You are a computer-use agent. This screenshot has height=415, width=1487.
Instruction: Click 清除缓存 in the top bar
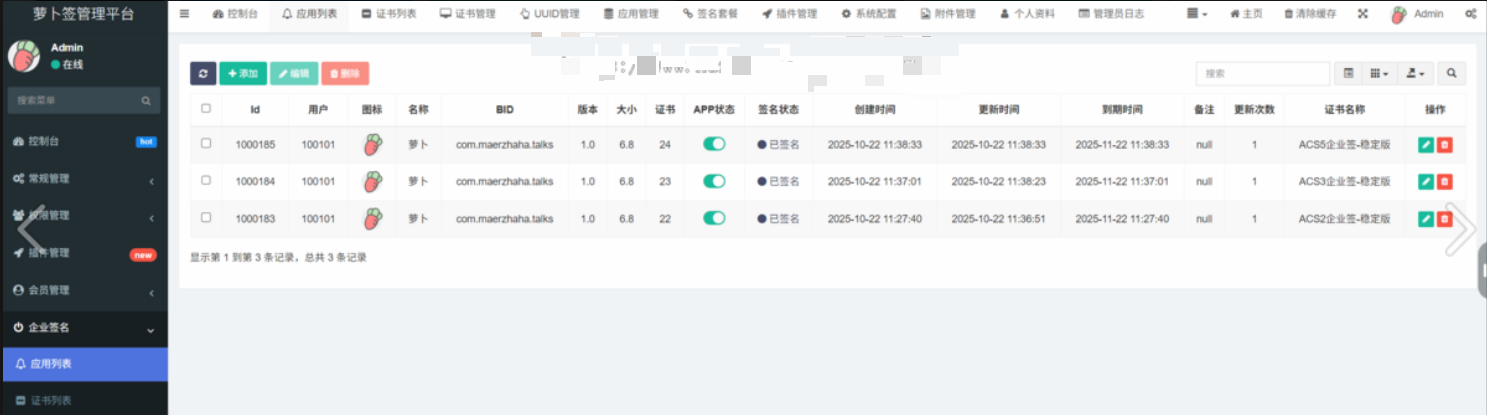pos(1309,14)
